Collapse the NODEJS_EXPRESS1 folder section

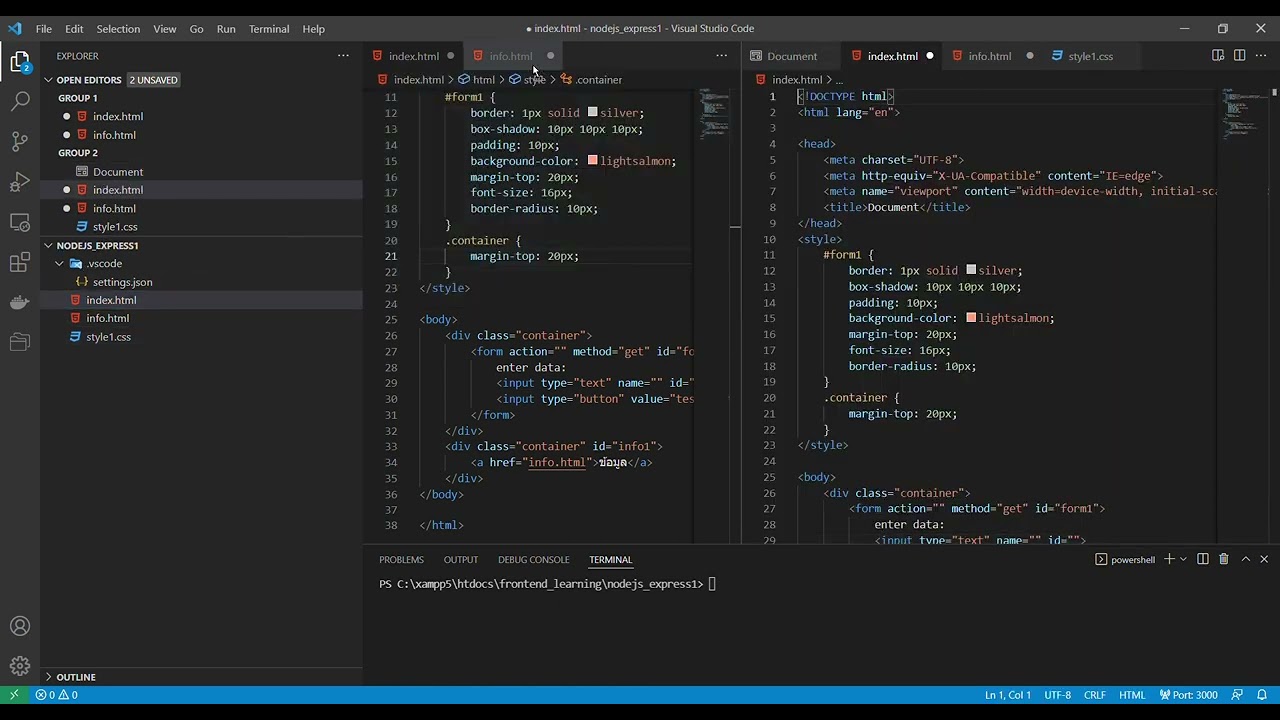48,245
